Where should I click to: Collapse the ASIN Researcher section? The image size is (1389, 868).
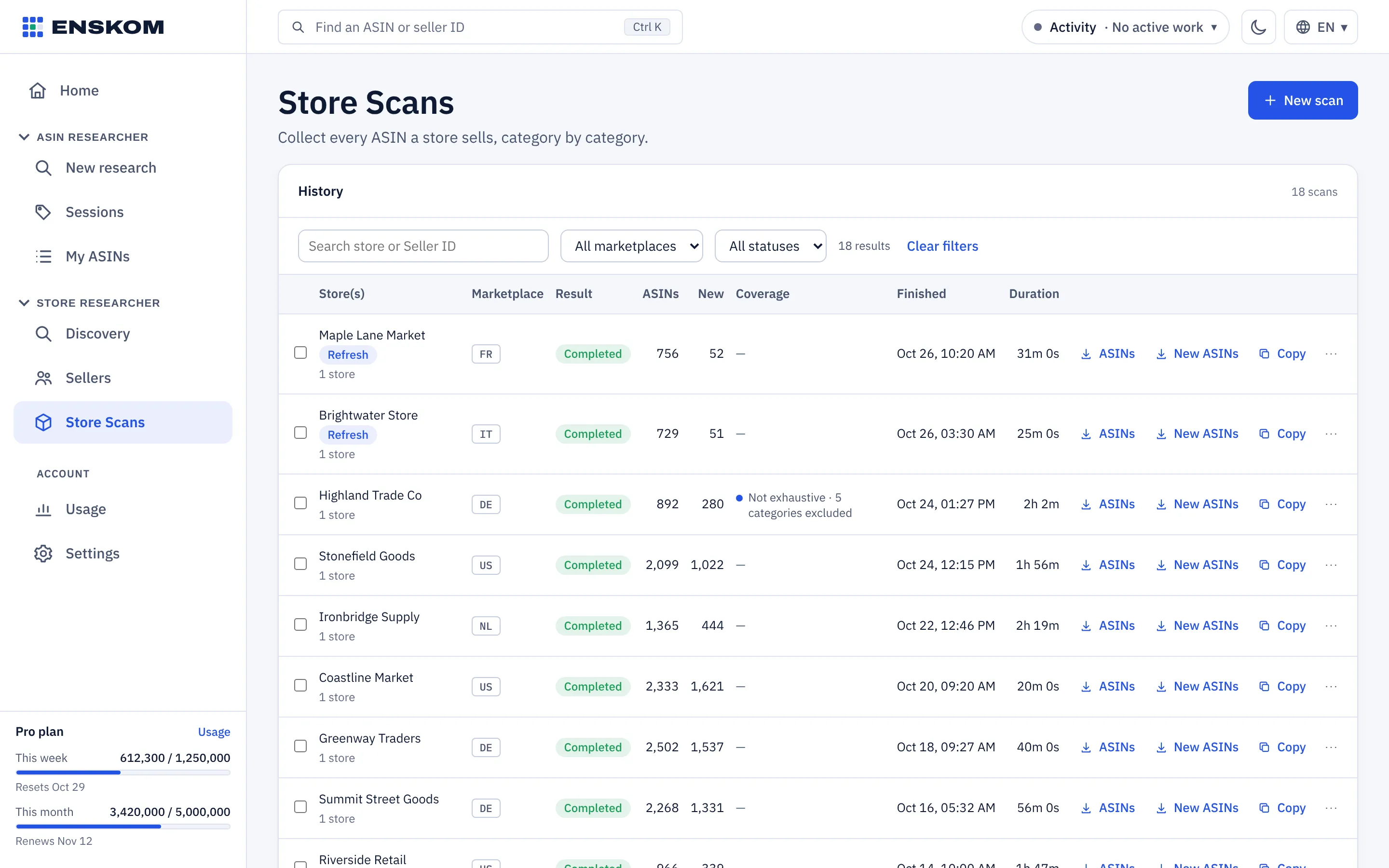point(84,137)
